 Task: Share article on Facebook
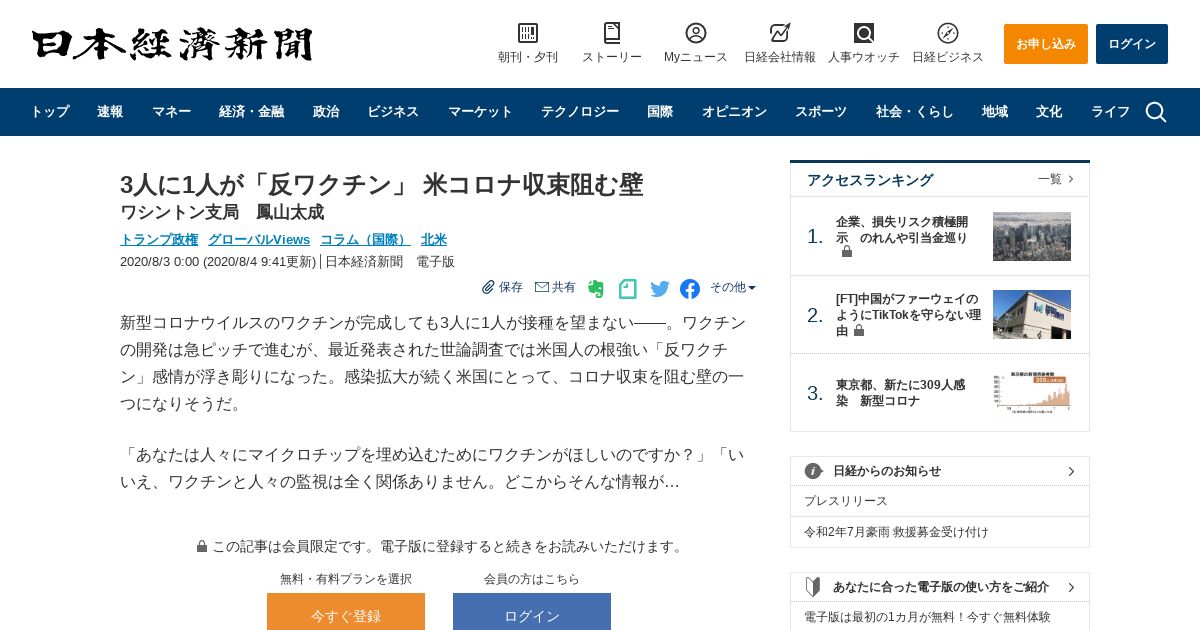tap(690, 289)
